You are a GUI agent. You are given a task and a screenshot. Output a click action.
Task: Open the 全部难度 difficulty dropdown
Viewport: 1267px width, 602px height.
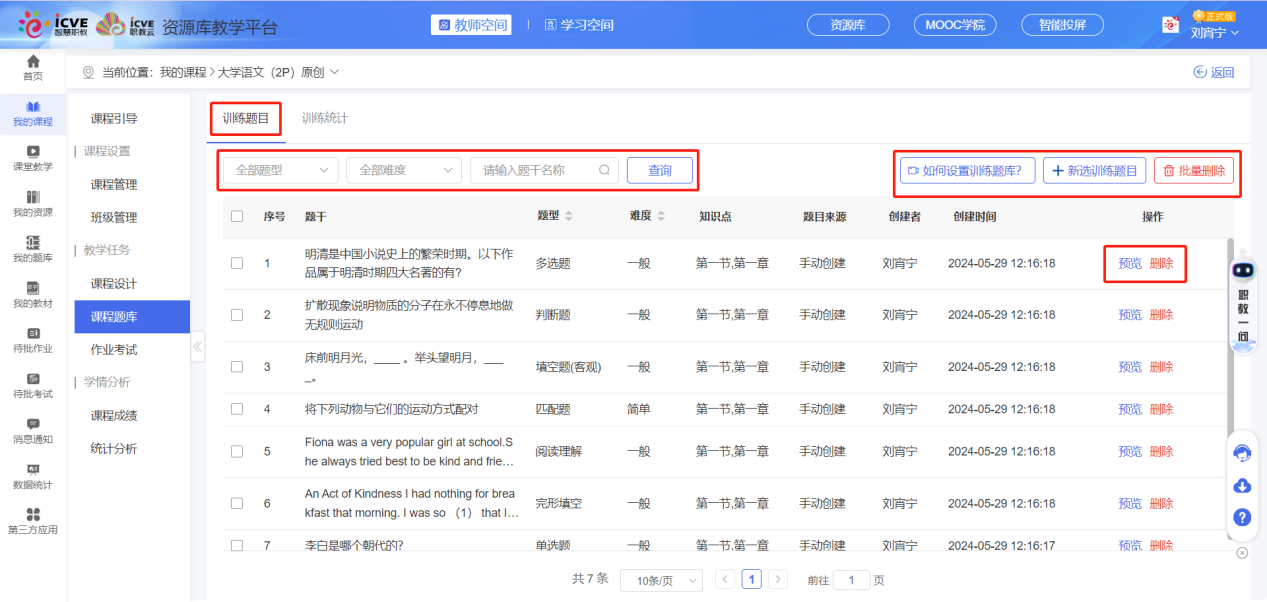point(404,170)
